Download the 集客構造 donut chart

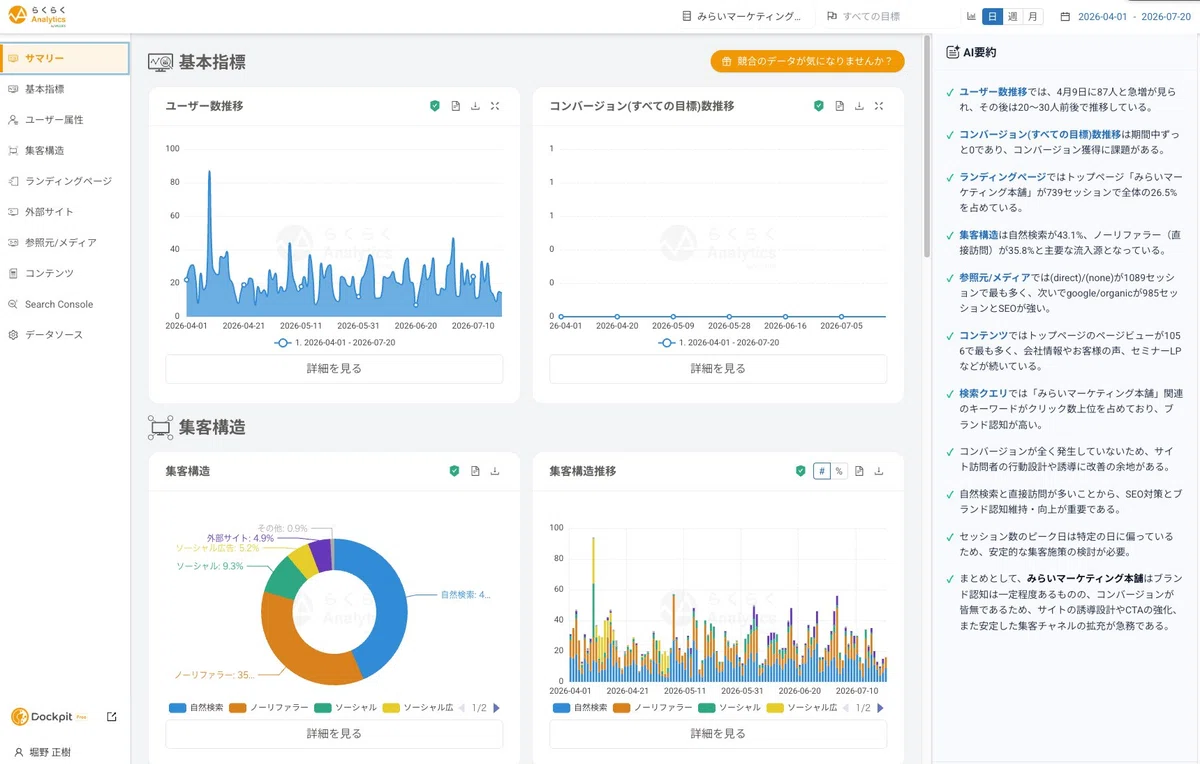point(495,471)
